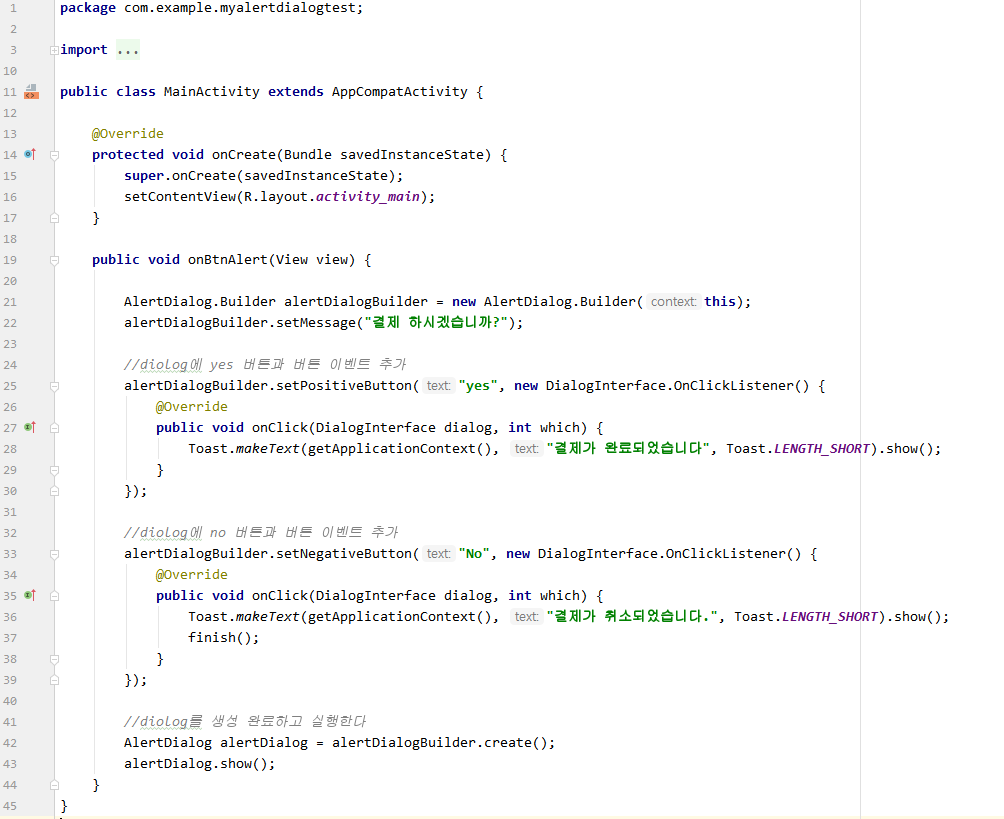Click the 'text:' hint on line 36
This screenshot has width=1004, height=819.
coord(526,616)
